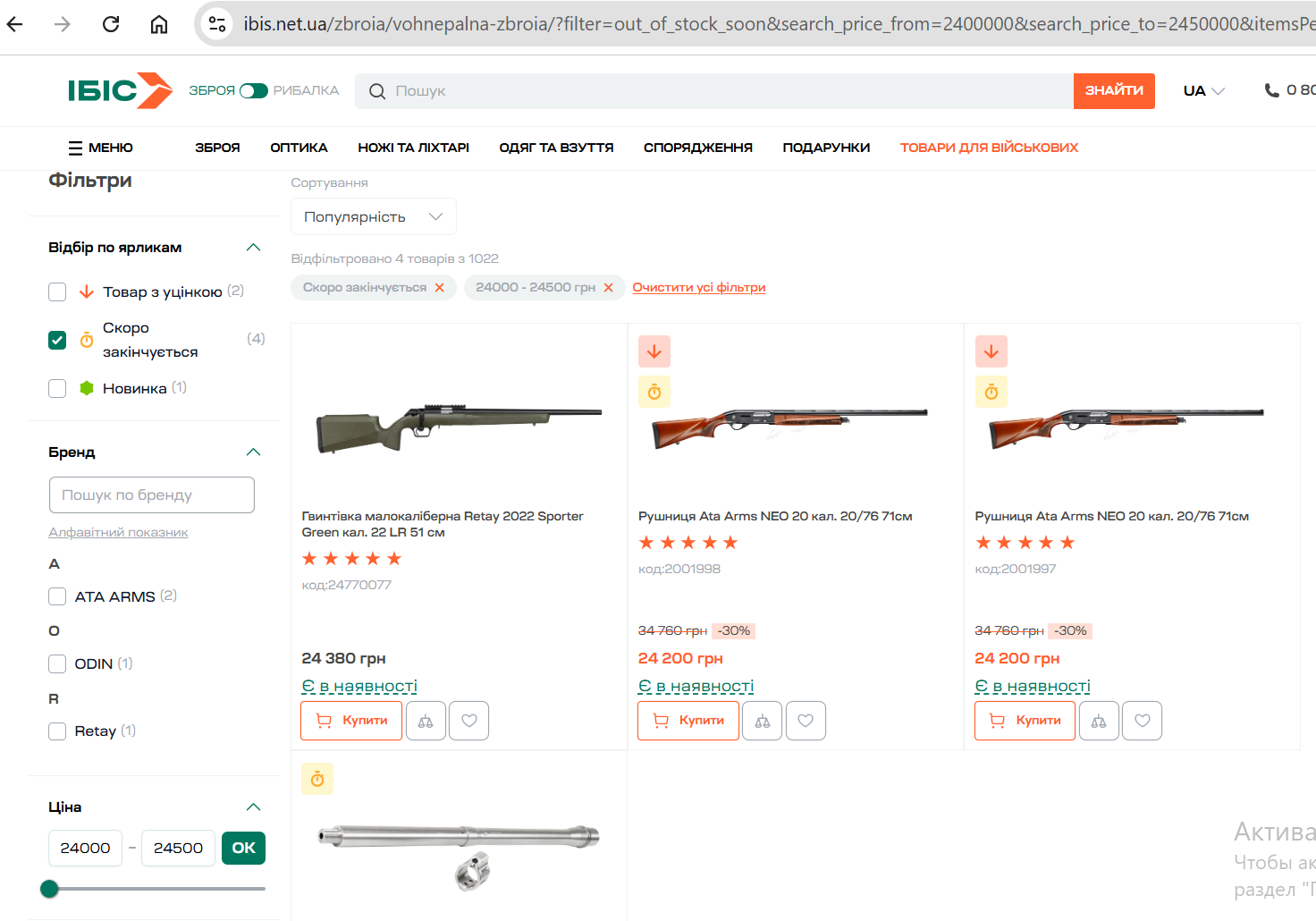Open the 'Популярність' sorting dropdown
Image resolution: width=1316 pixels, height=921 pixels.
coord(374,216)
